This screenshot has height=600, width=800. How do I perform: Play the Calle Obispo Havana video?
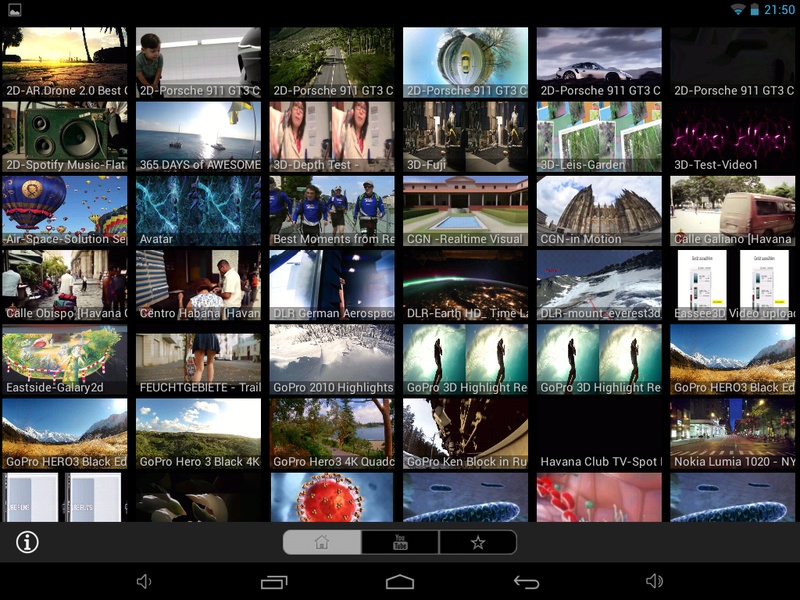click(65, 285)
